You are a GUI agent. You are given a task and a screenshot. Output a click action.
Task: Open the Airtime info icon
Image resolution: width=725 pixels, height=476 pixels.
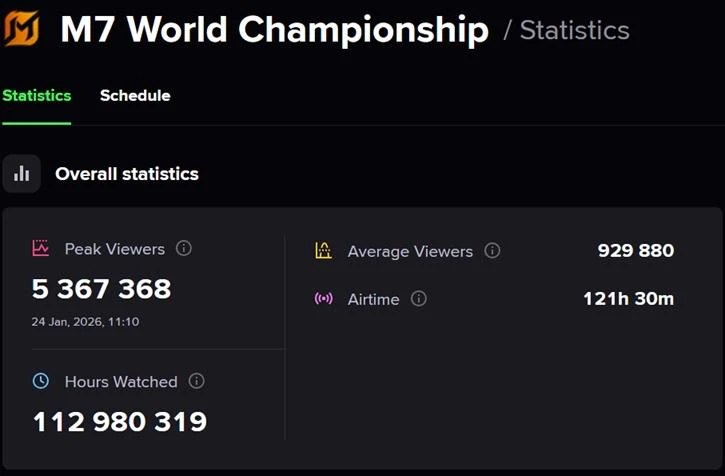419,299
